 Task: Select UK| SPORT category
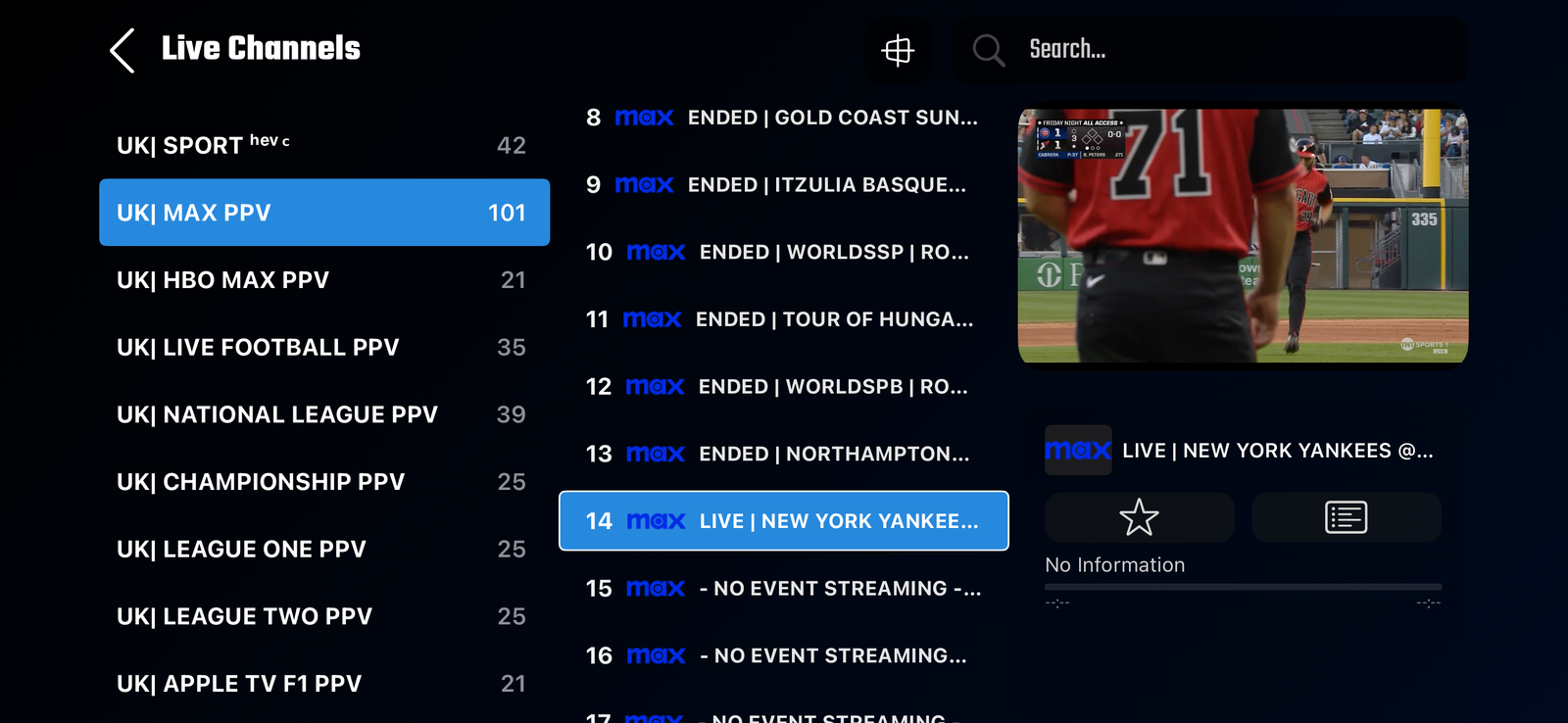[x=324, y=145]
